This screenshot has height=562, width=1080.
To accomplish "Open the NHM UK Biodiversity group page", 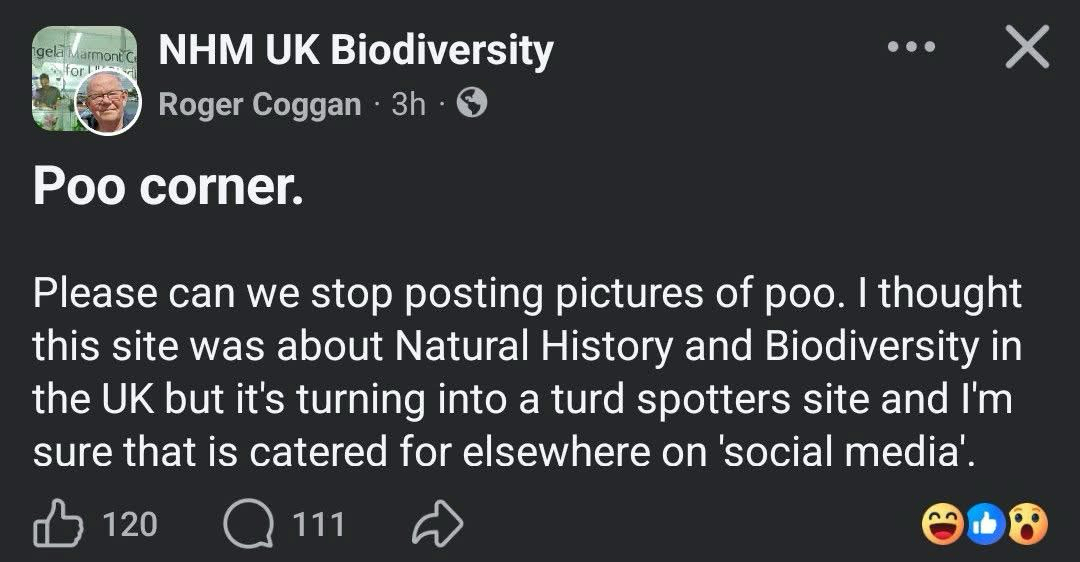I will click(355, 50).
